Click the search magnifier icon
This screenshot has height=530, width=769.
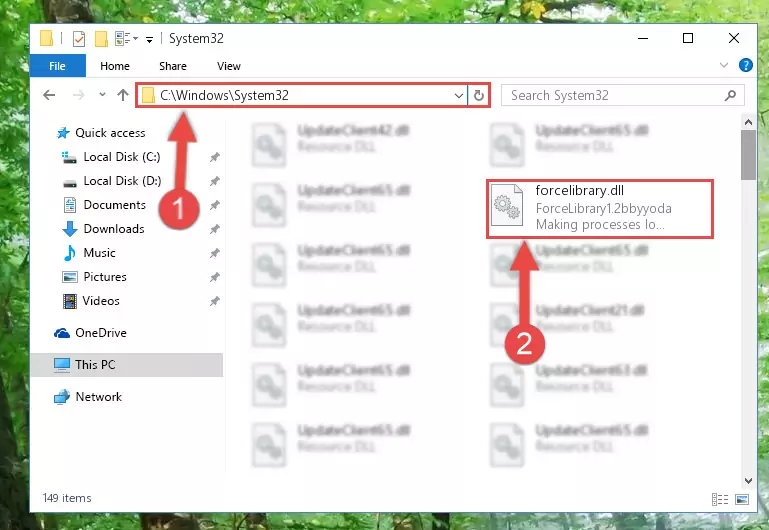(730, 95)
